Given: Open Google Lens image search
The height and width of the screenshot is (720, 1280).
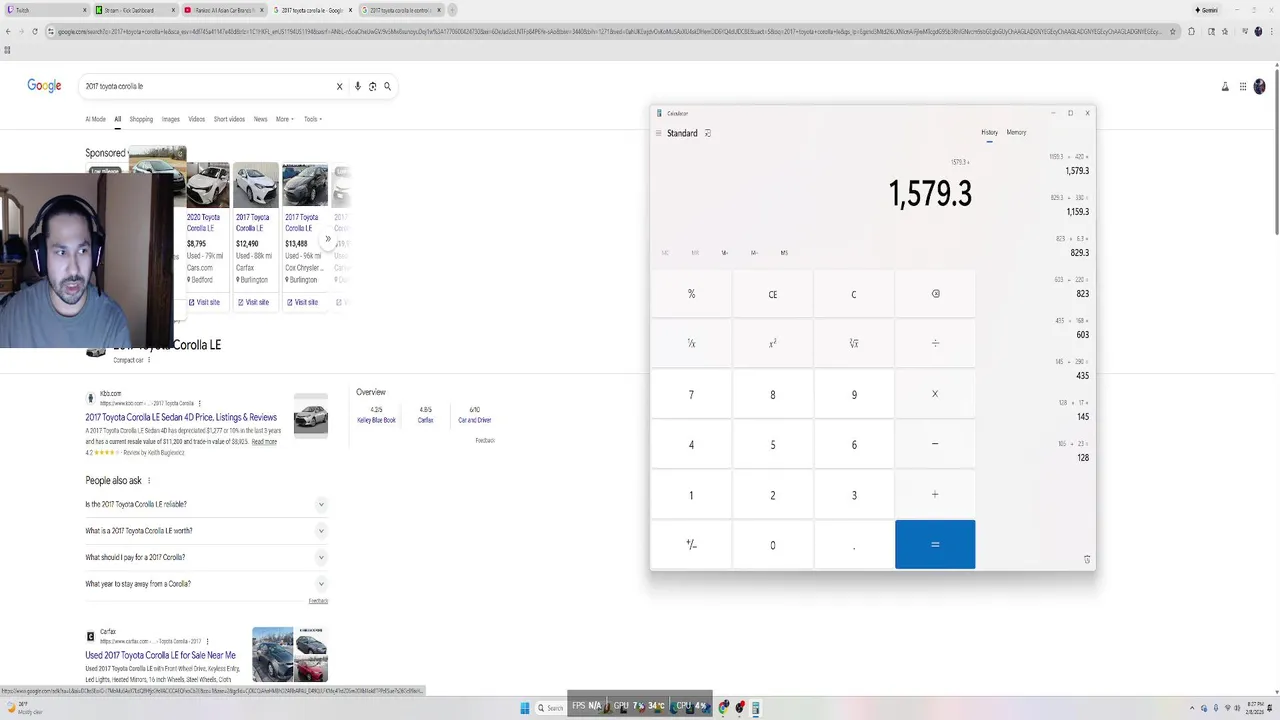Looking at the screenshot, I should [372, 86].
